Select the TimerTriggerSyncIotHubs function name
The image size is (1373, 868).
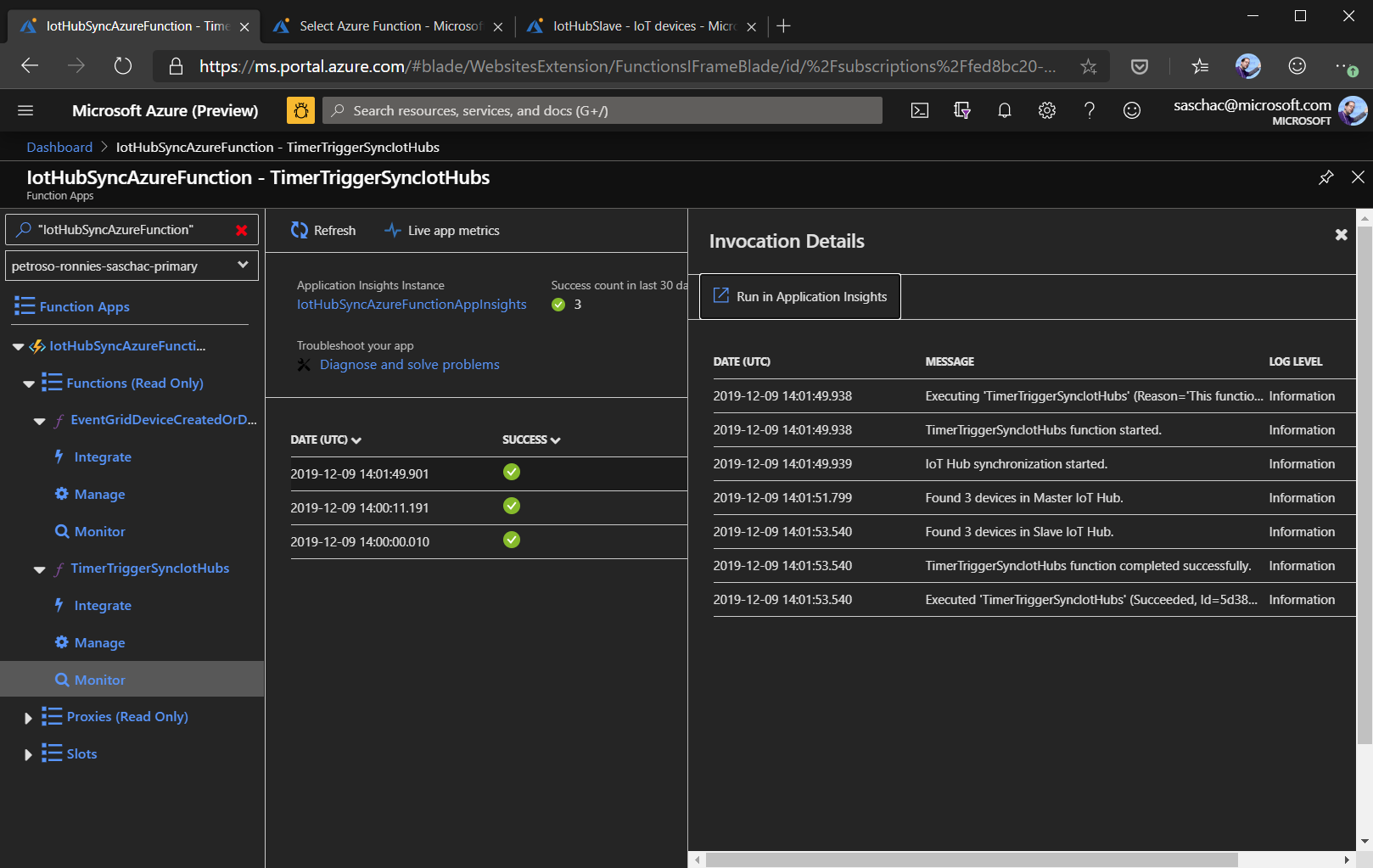point(149,568)
